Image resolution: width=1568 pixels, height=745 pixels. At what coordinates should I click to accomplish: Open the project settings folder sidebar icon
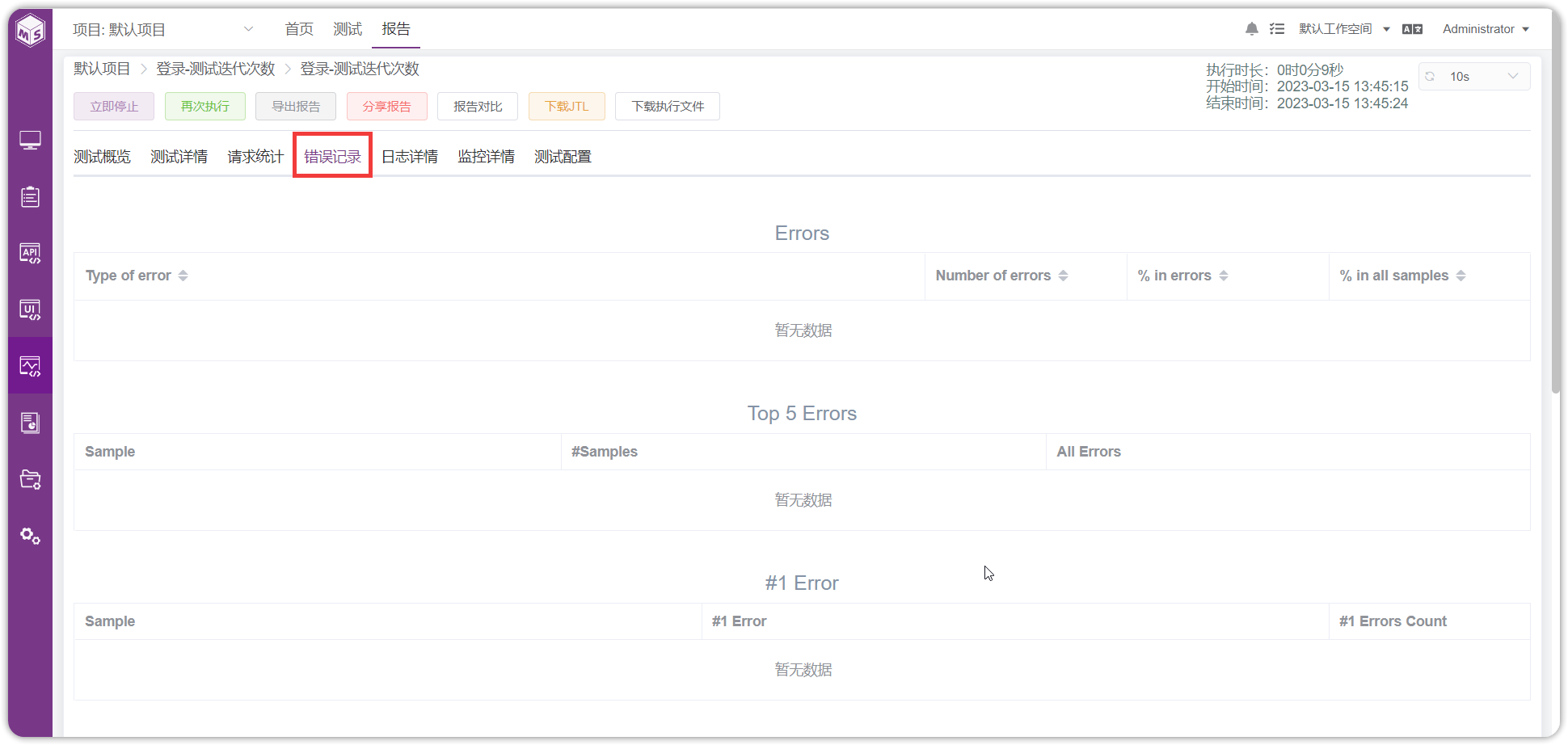[30, 479]
